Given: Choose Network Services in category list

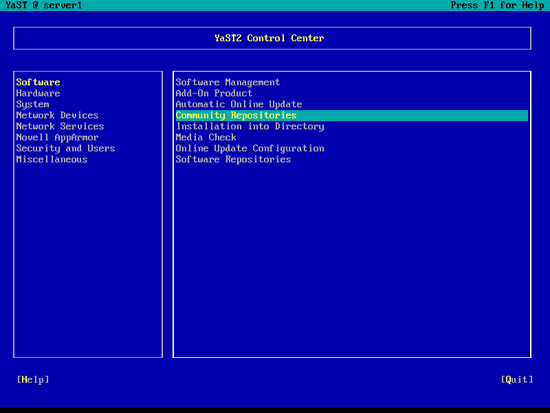Looking at the screenshot, I should 60,126.
